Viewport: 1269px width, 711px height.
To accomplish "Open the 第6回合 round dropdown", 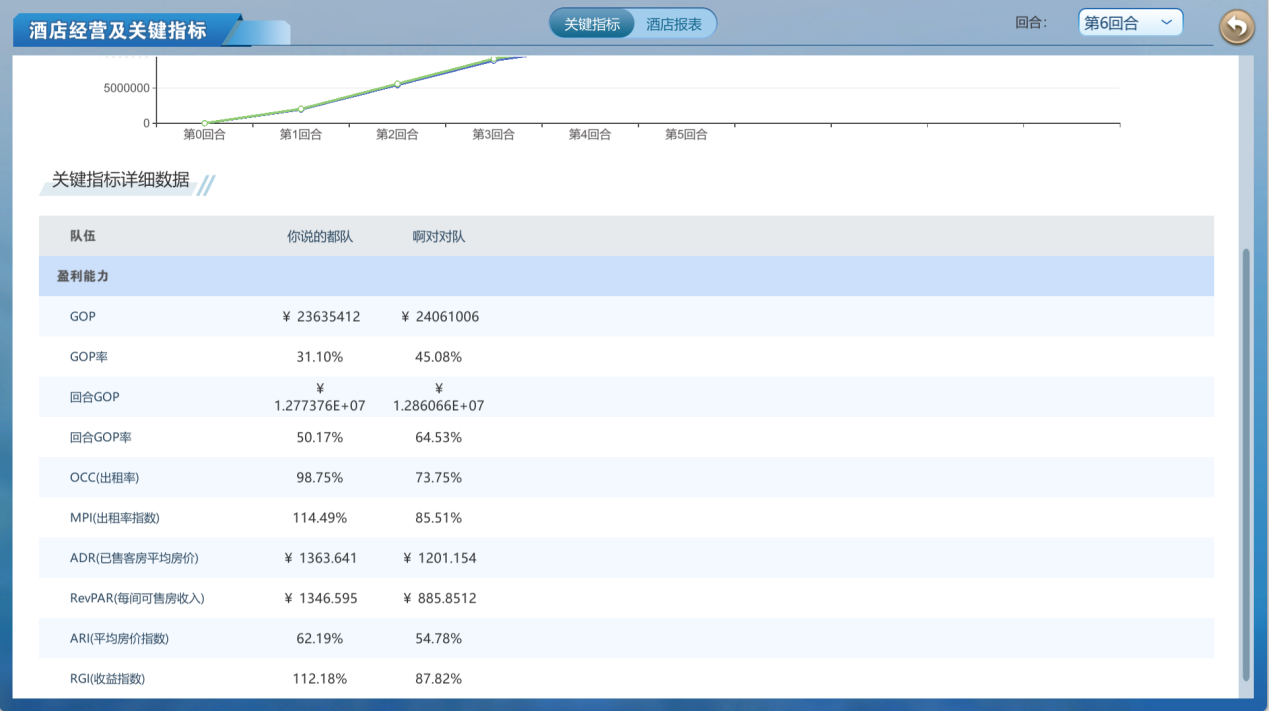I will (x=1129, y=23).
